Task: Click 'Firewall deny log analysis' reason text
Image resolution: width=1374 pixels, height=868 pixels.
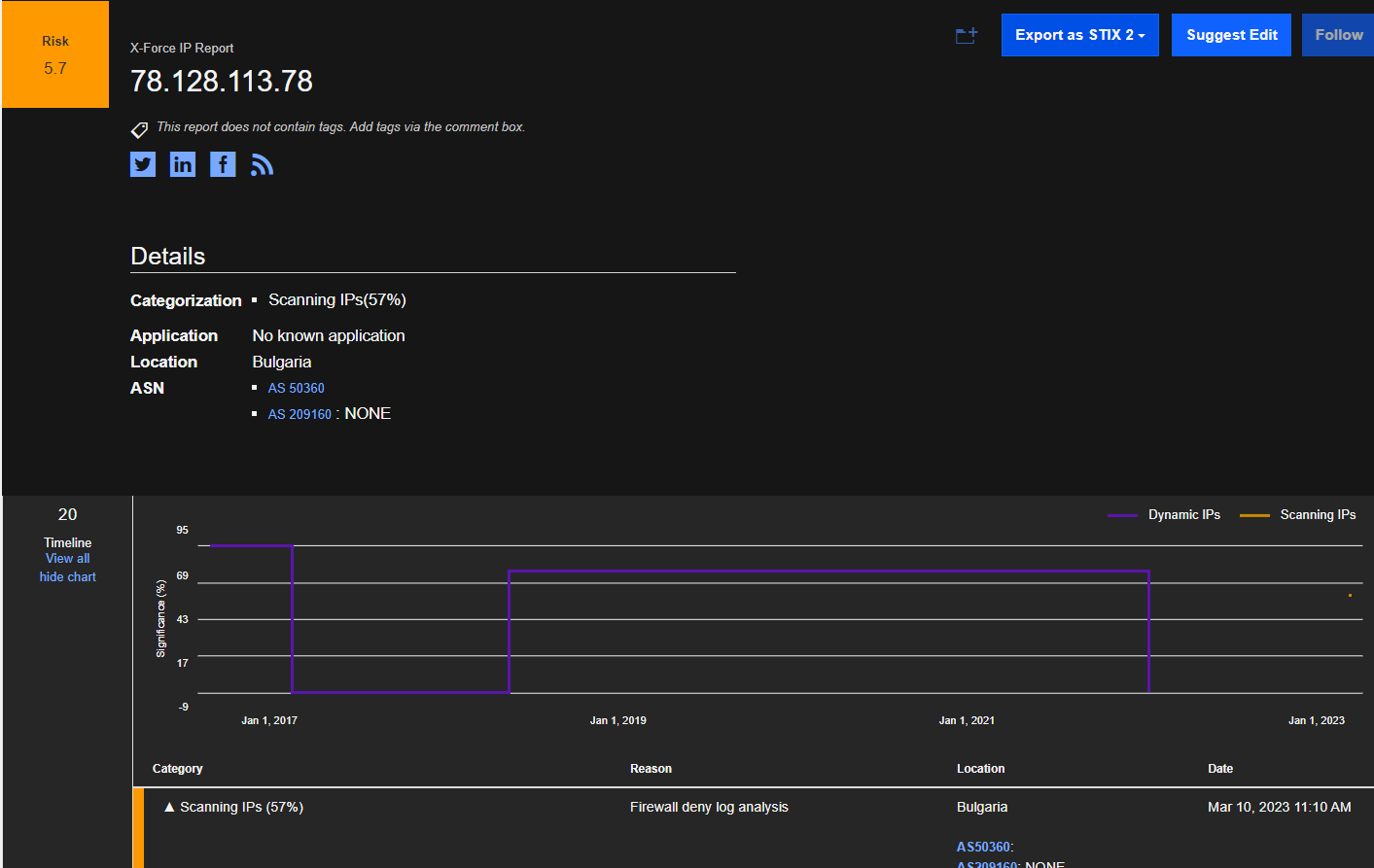Action: [709, 807]
